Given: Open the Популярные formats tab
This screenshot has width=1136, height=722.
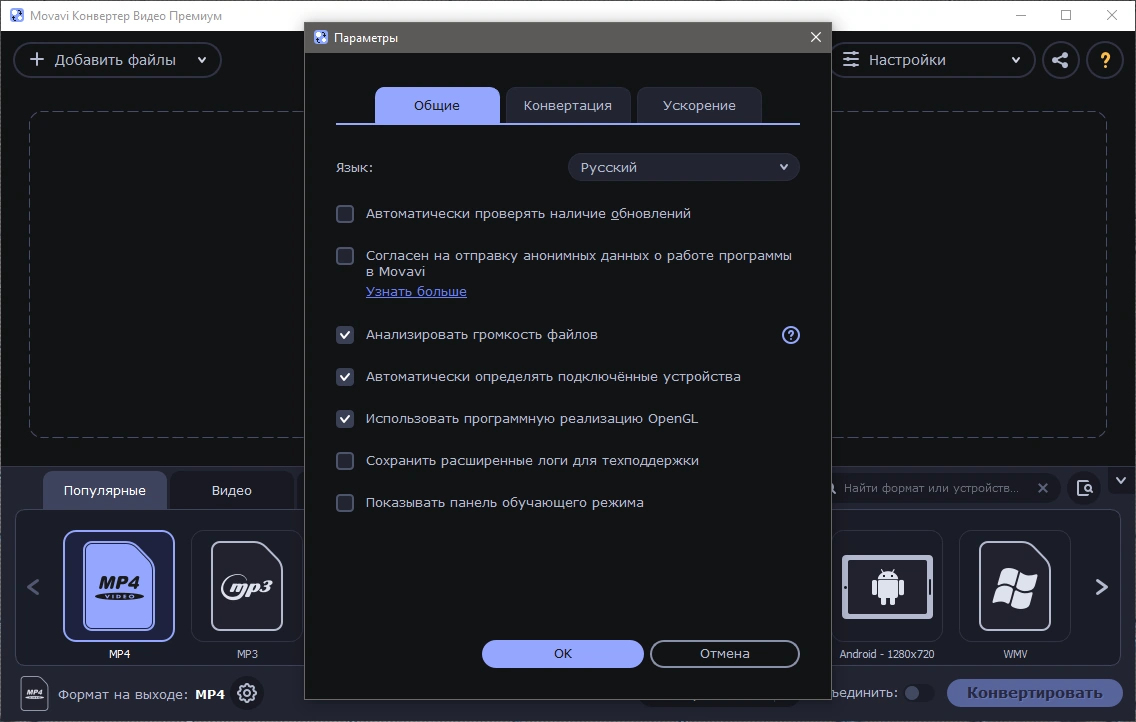Looking at the screenshot, I should click(x=105, y=490).
